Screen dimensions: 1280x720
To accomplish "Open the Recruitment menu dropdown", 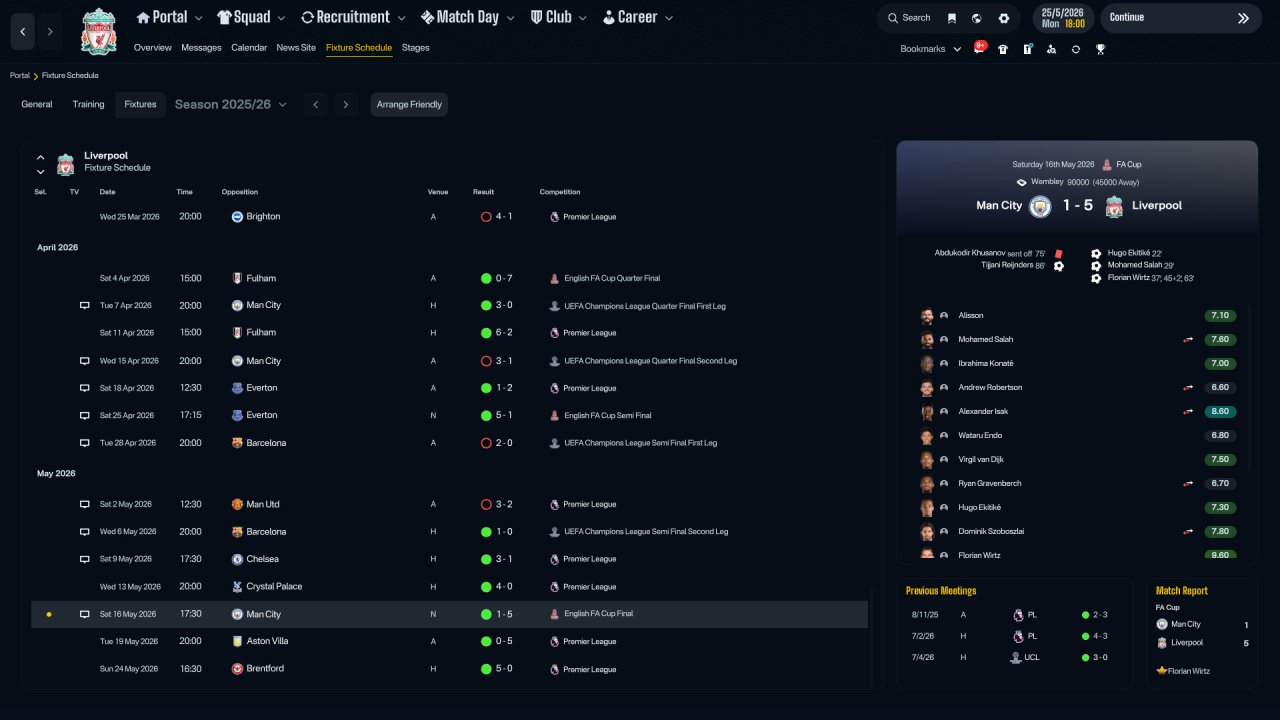I will [353, 17].
